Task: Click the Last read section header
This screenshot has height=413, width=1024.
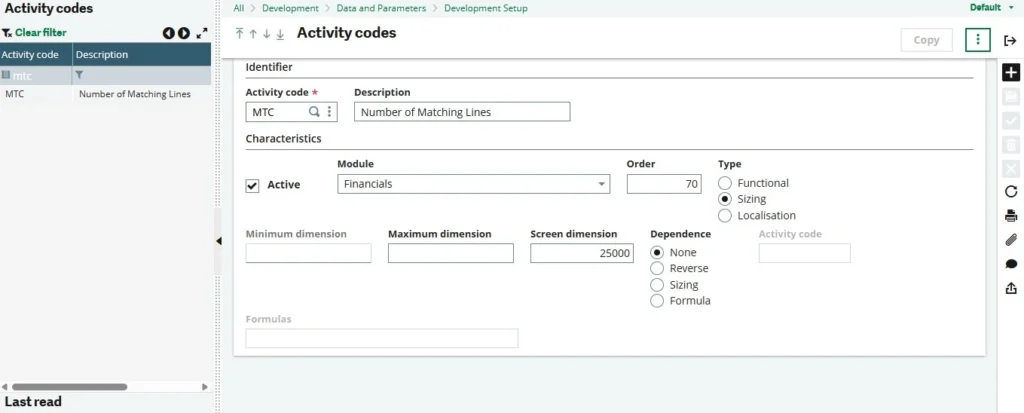Action: pyautogui.click(x=33, y=402)
